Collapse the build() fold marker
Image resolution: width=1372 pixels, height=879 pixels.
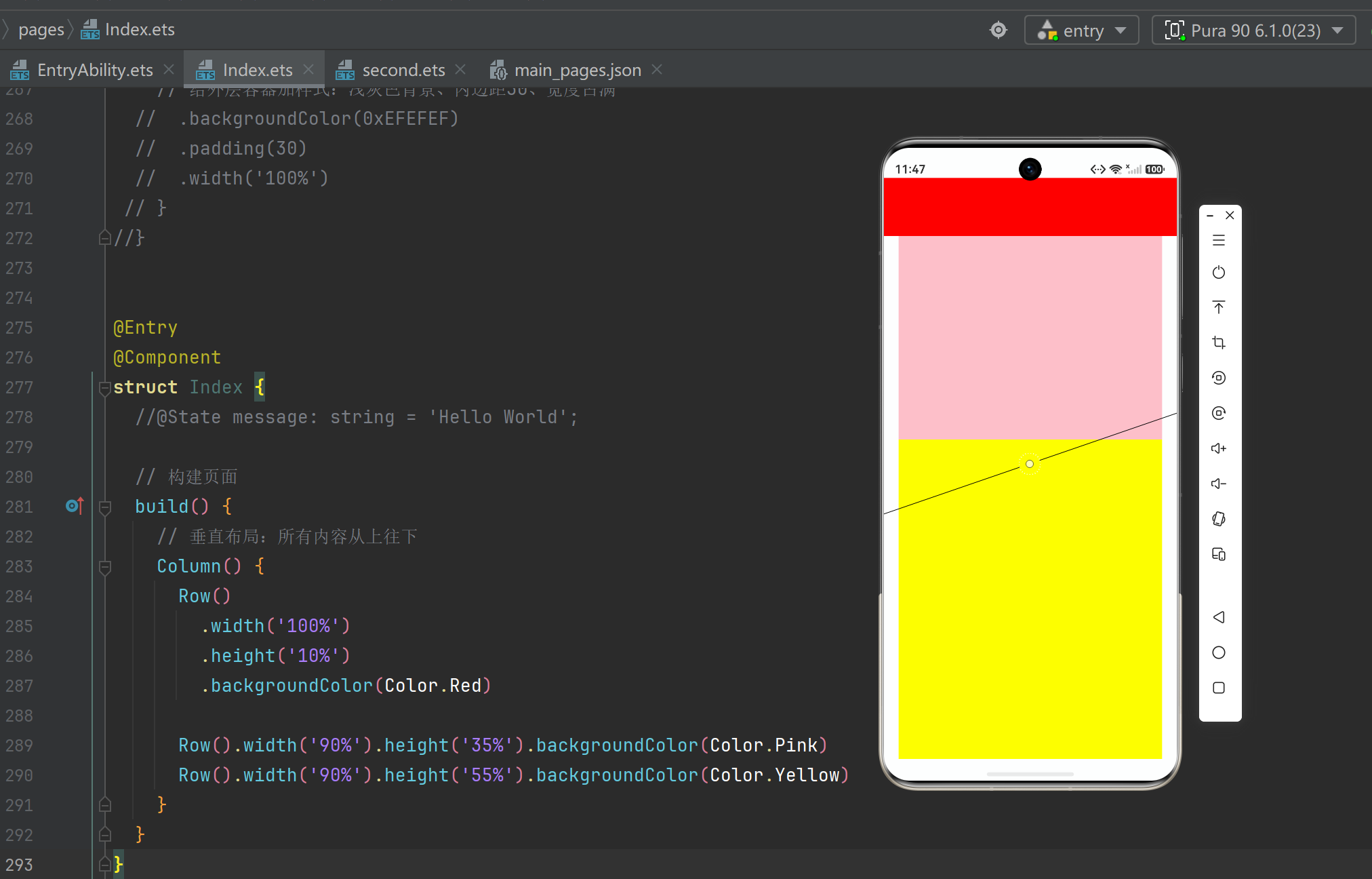[x=104, y=507]
